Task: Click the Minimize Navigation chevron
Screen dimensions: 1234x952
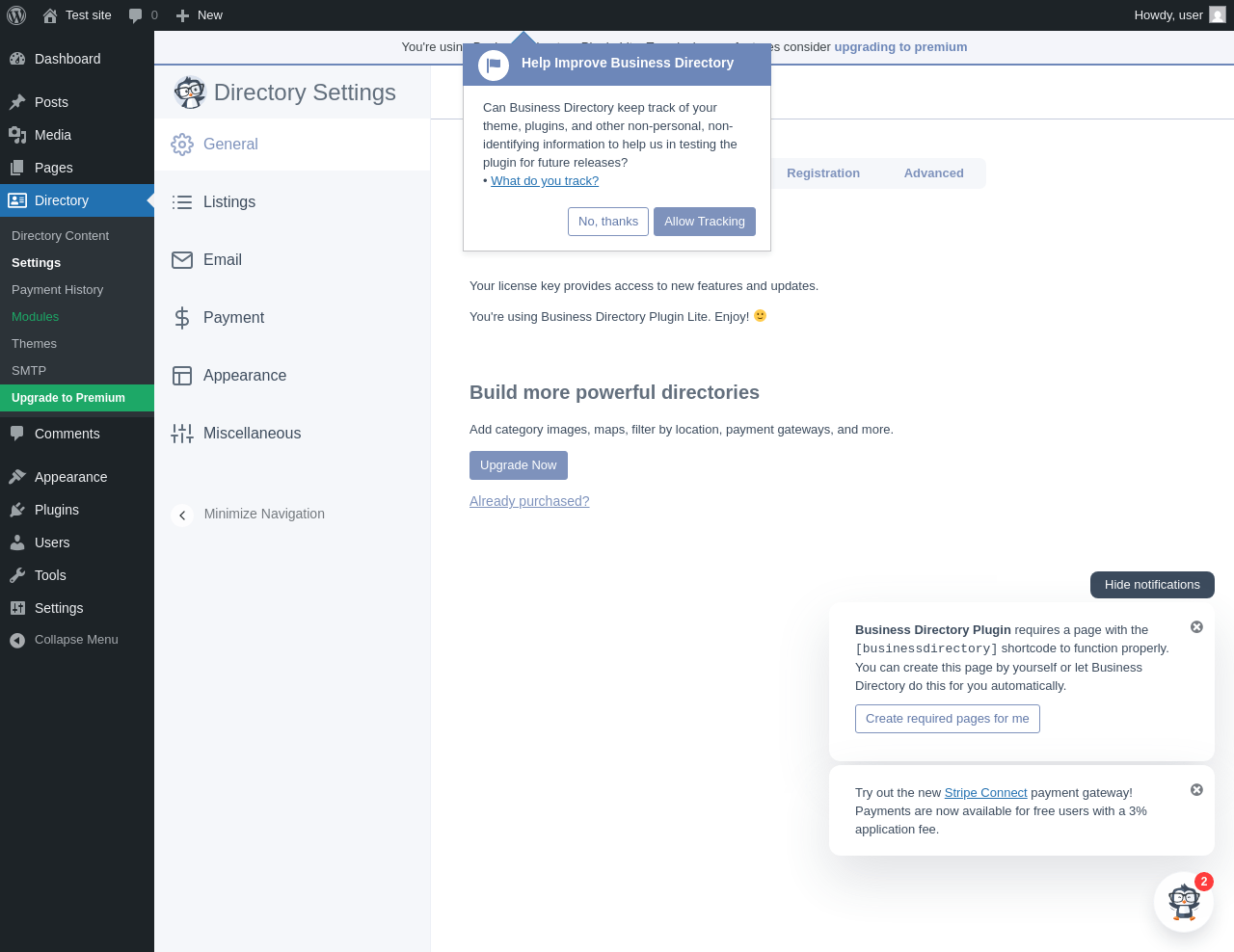Action: [182, 516]
